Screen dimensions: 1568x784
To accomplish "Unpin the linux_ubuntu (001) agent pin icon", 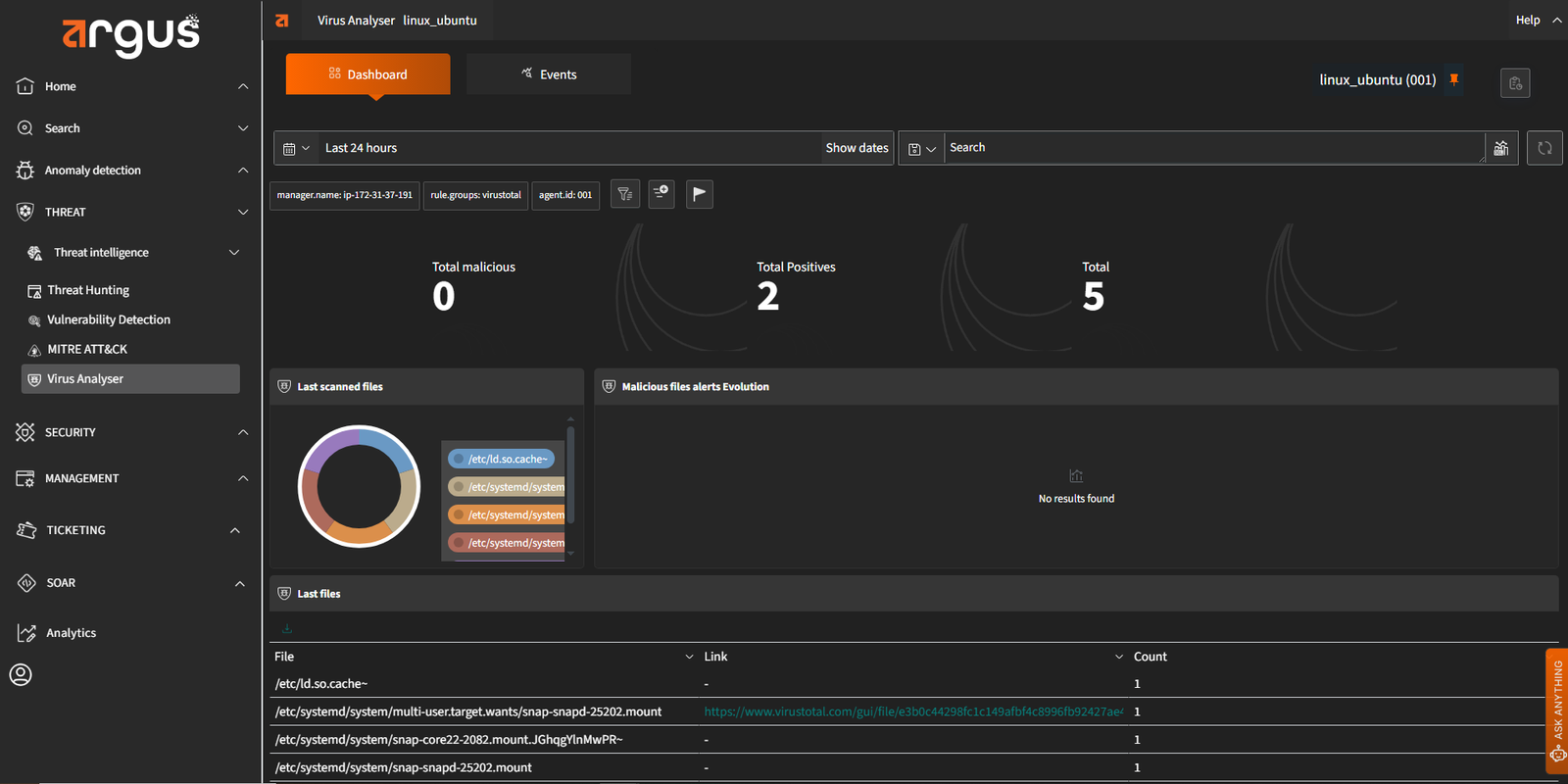I will tap(1454, 79).
